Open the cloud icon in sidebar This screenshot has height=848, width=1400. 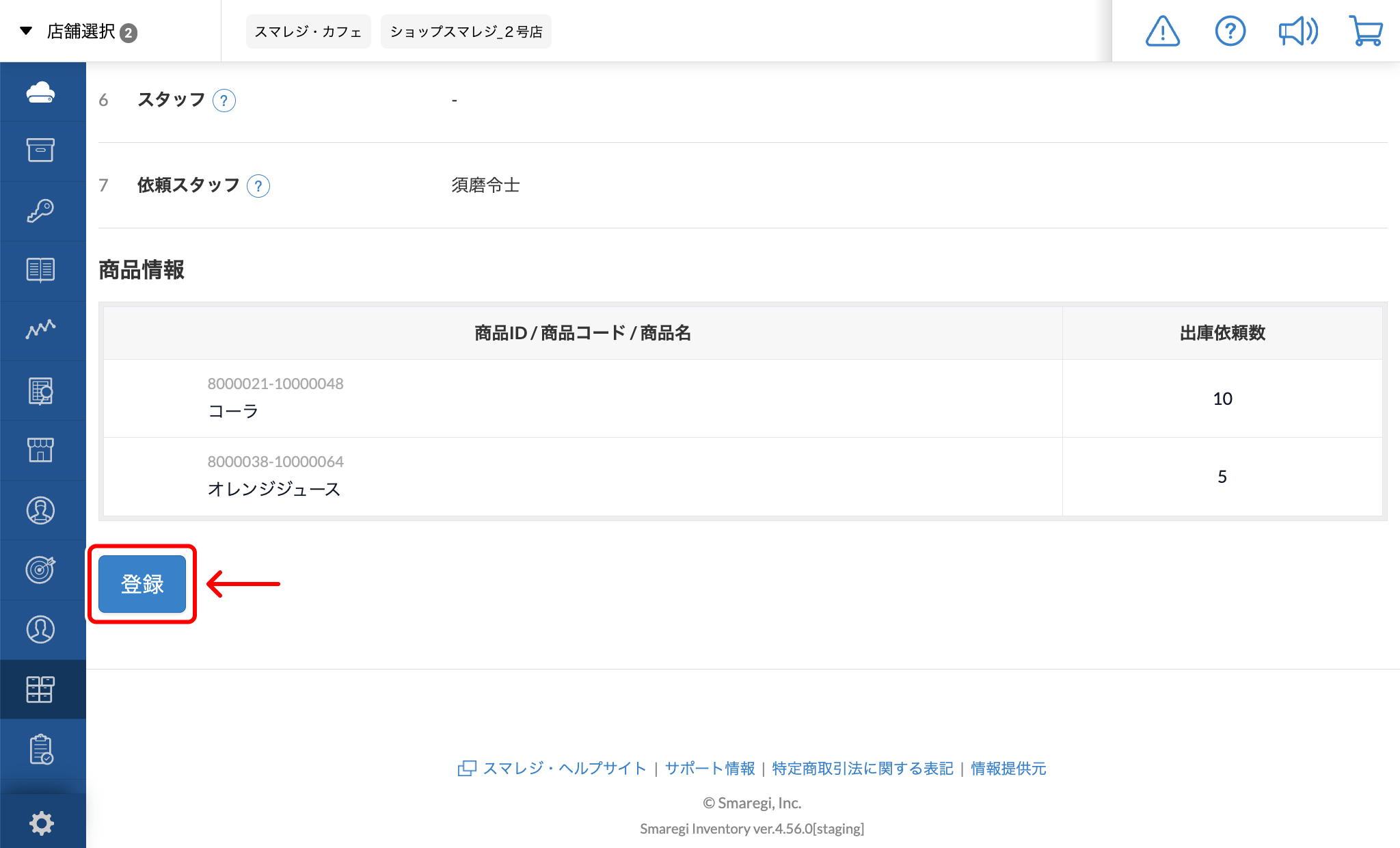[41, 92]
